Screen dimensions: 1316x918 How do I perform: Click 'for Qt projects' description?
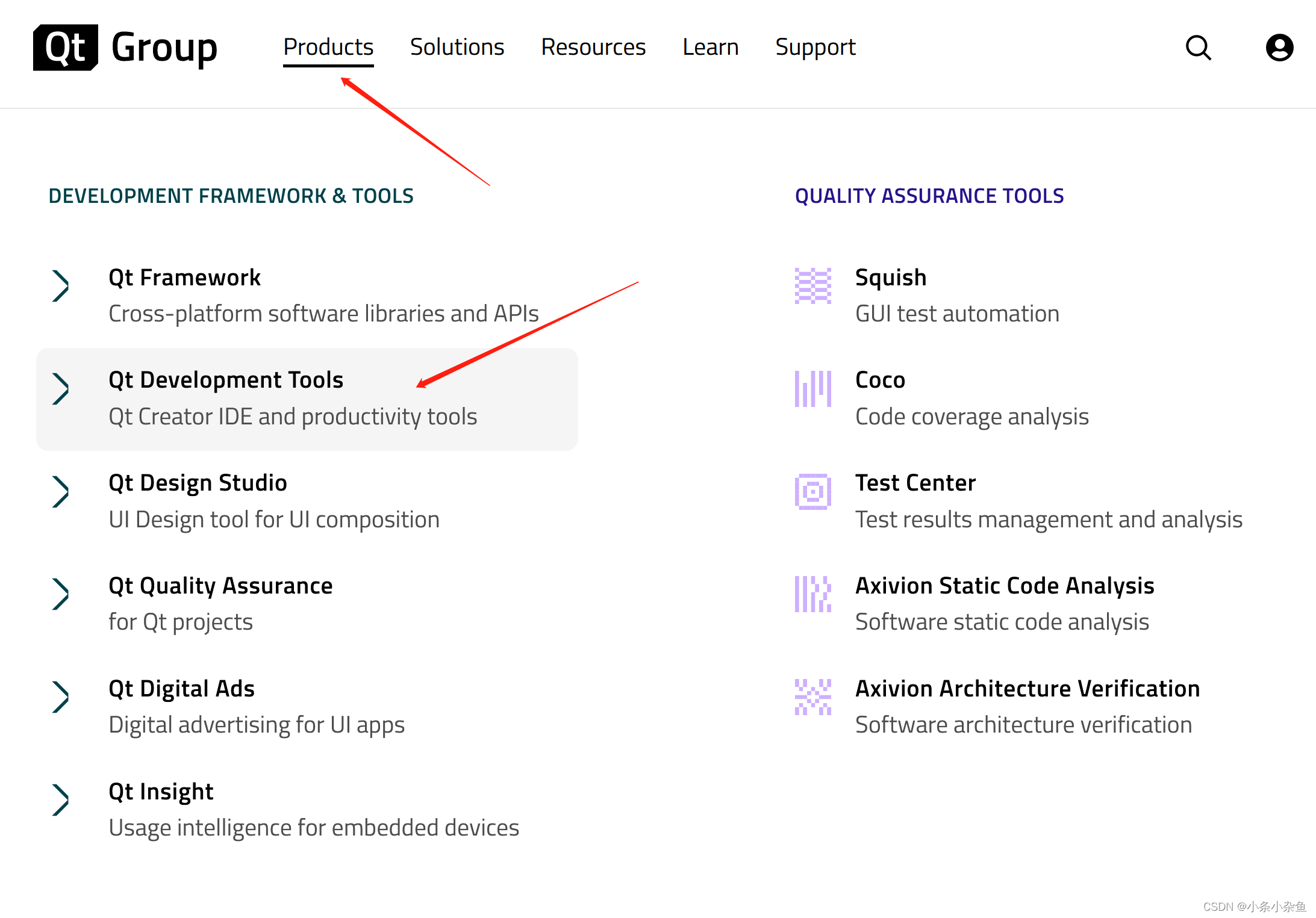[x=181, y=622]
